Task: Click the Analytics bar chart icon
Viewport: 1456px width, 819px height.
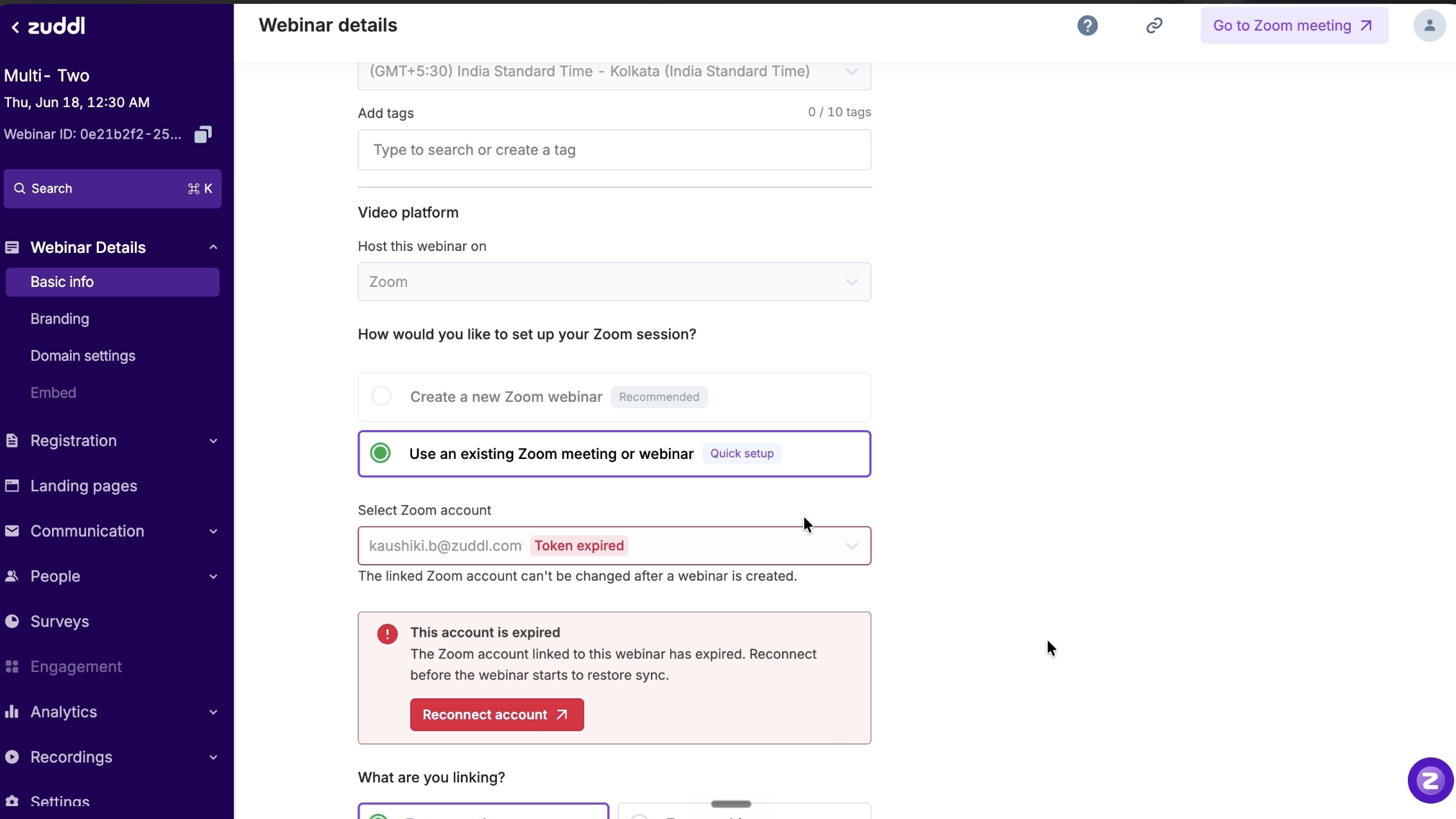Action: (12, 711)
